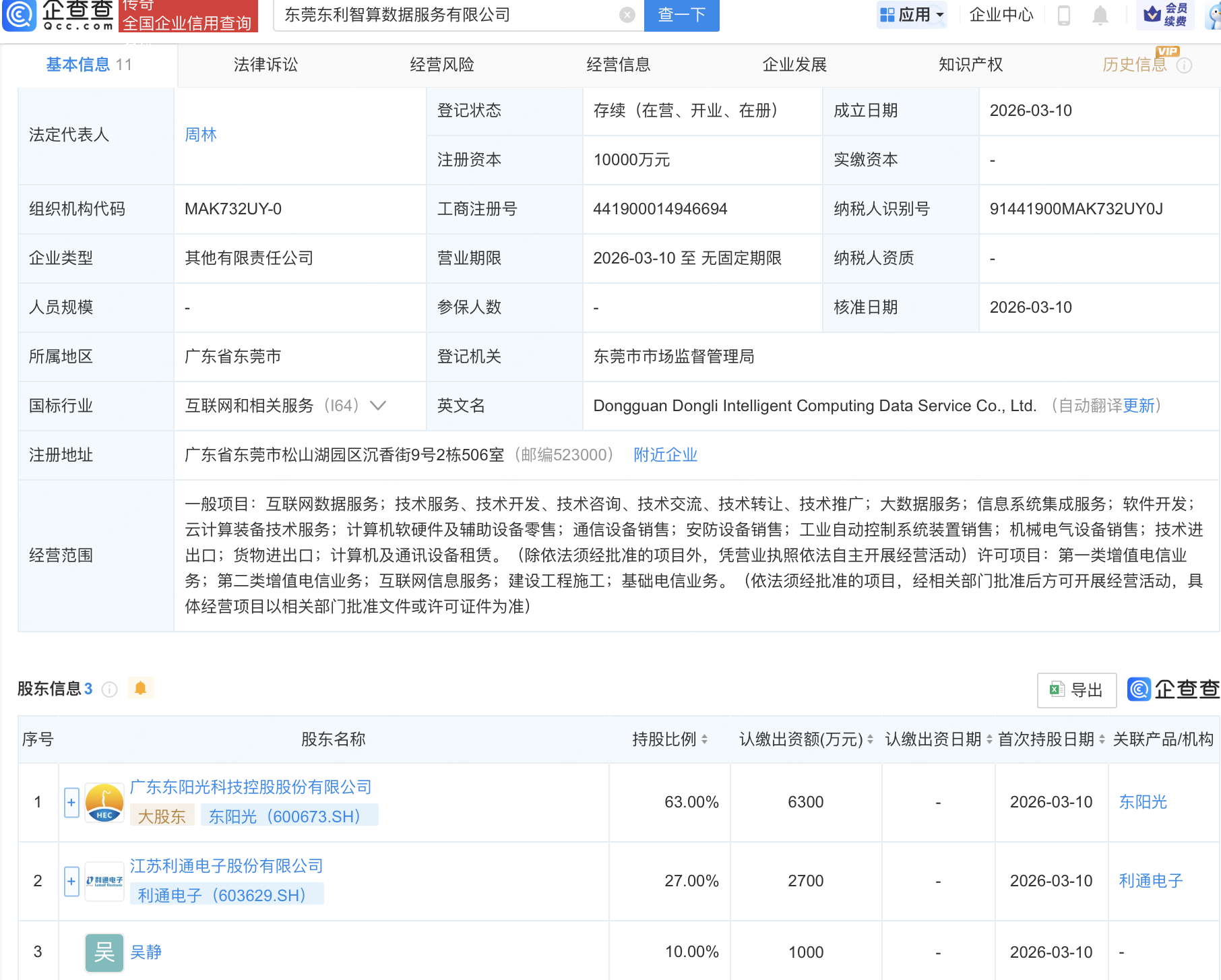The height and width of the screenshot is (980, 1221).
Task: Click the alert bell icon next to 股东信息
Action: [141, 689]
